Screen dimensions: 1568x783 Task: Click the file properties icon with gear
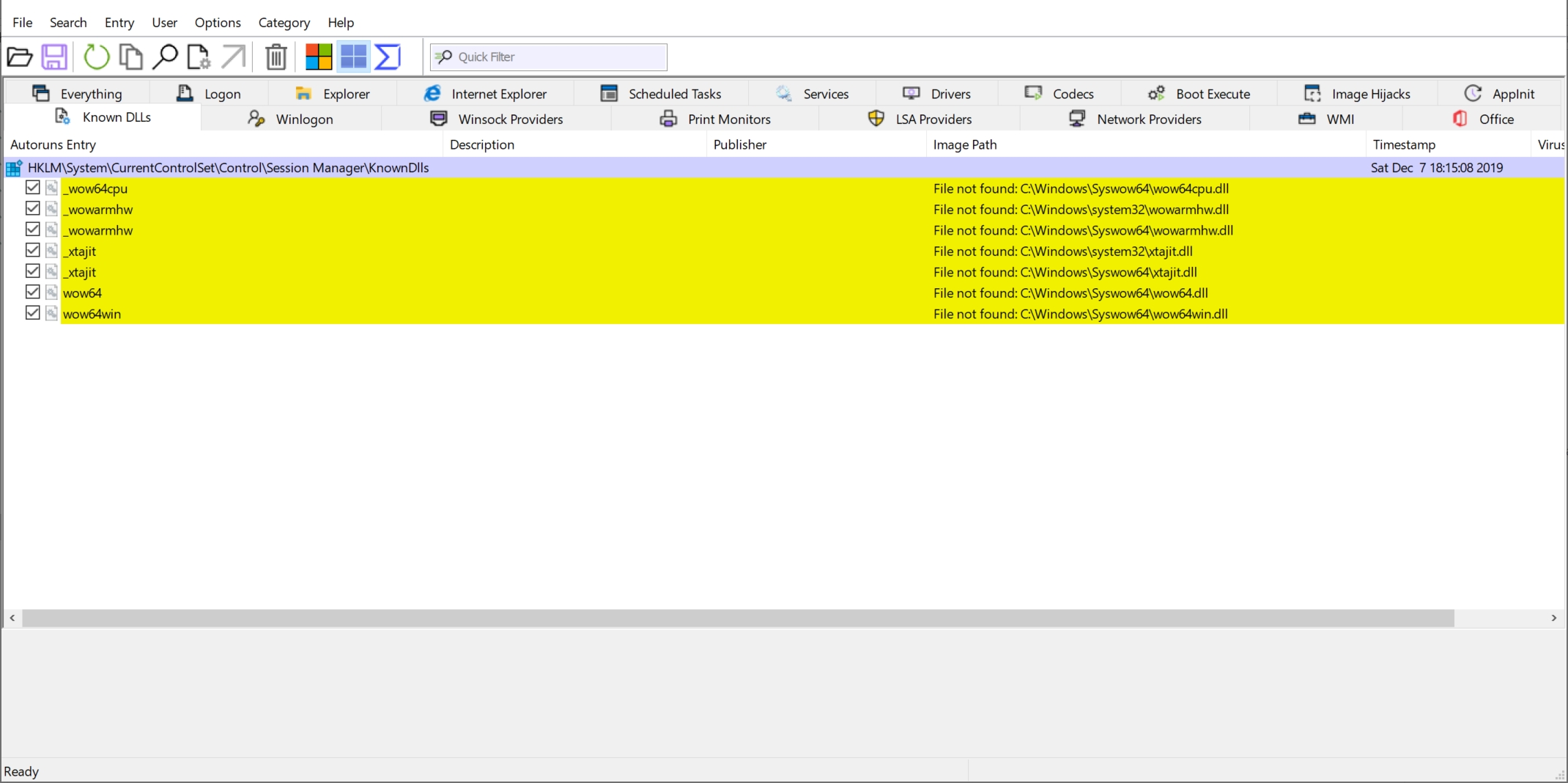coord(198,56)
